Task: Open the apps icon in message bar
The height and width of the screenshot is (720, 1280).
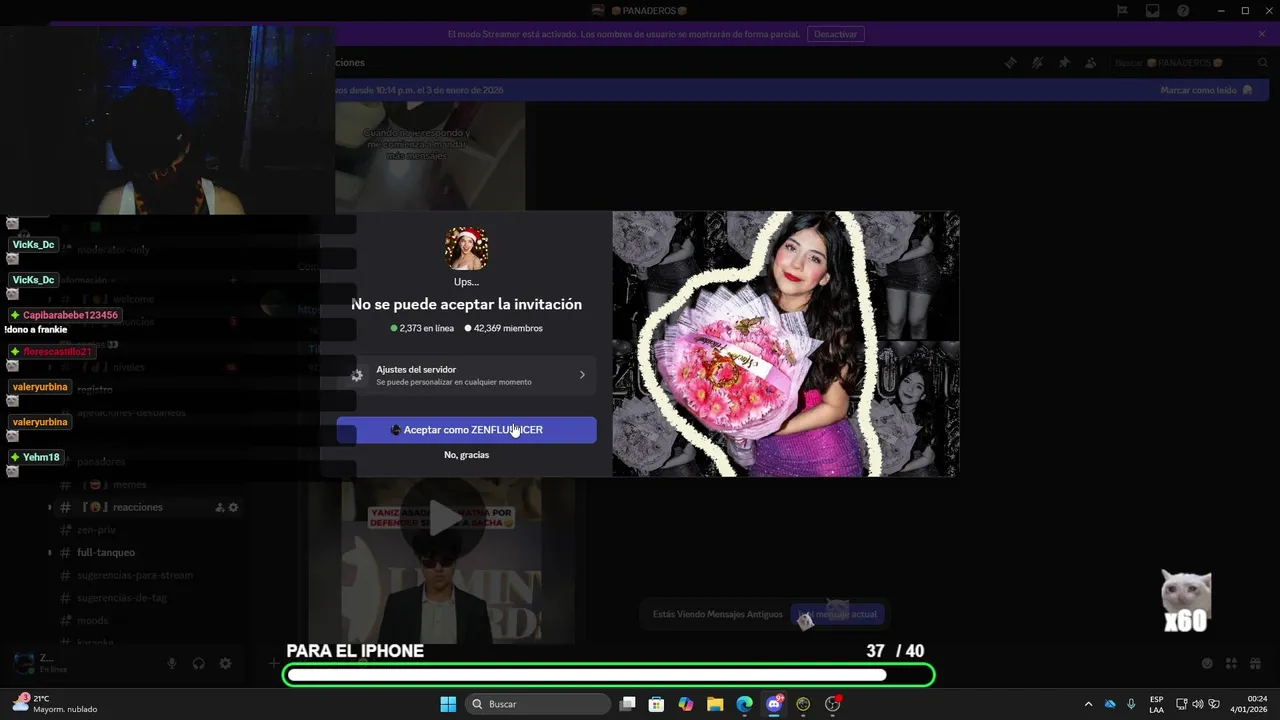Action: (1231, 663)
